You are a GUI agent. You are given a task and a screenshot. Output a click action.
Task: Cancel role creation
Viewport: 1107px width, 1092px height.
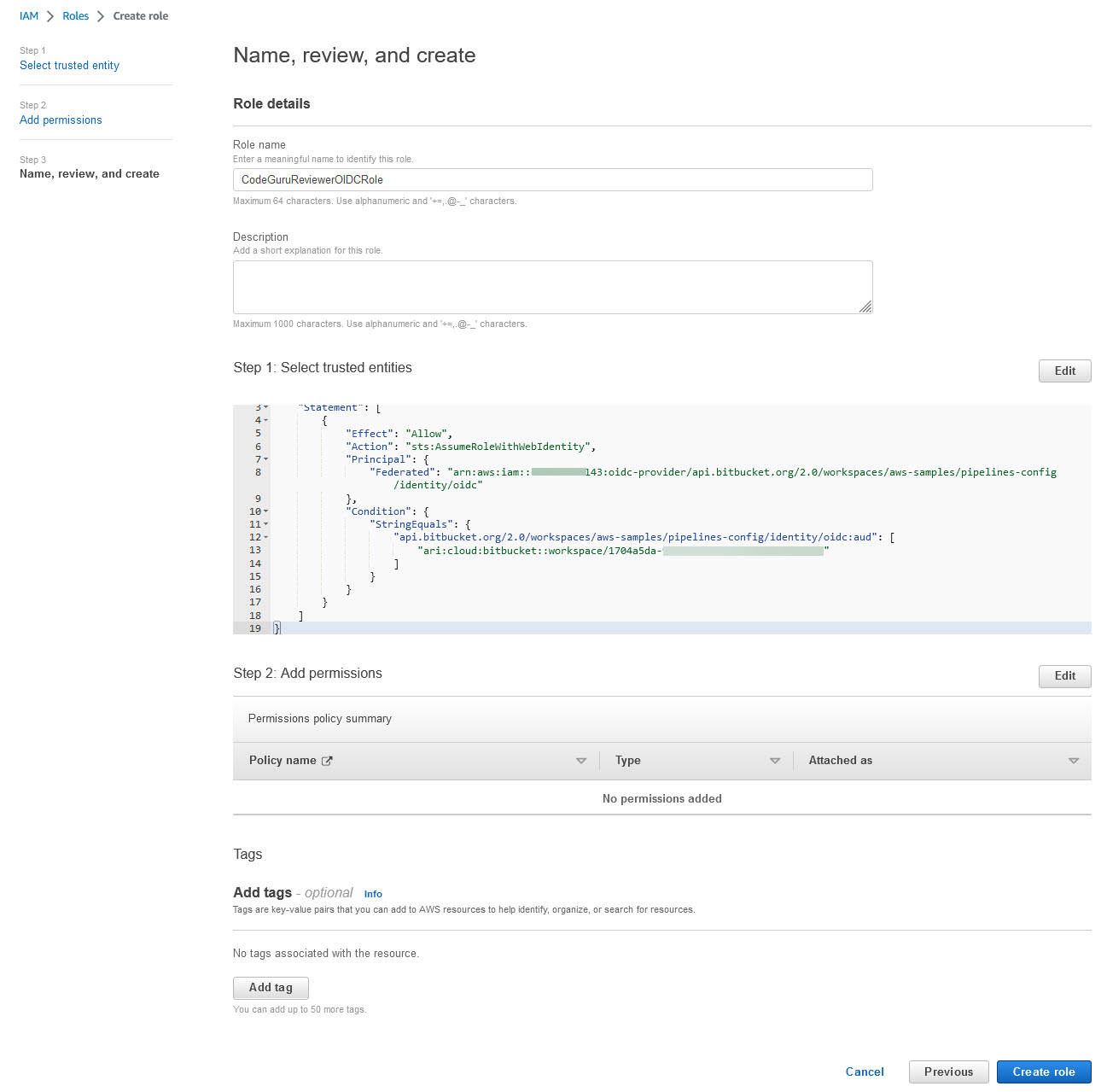(x=865, y=1072)
